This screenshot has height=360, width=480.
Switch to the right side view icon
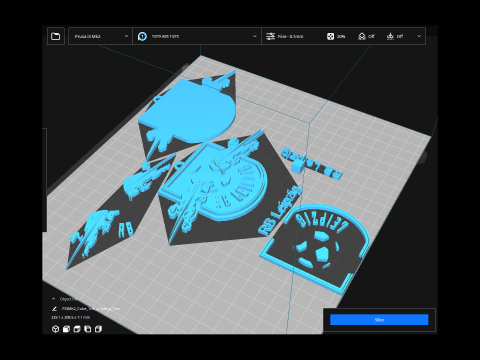98,329
